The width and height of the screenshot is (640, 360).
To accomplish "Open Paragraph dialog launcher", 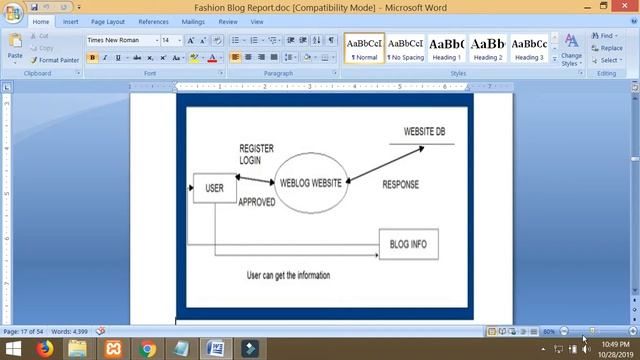I will click(x=335, y=73).
